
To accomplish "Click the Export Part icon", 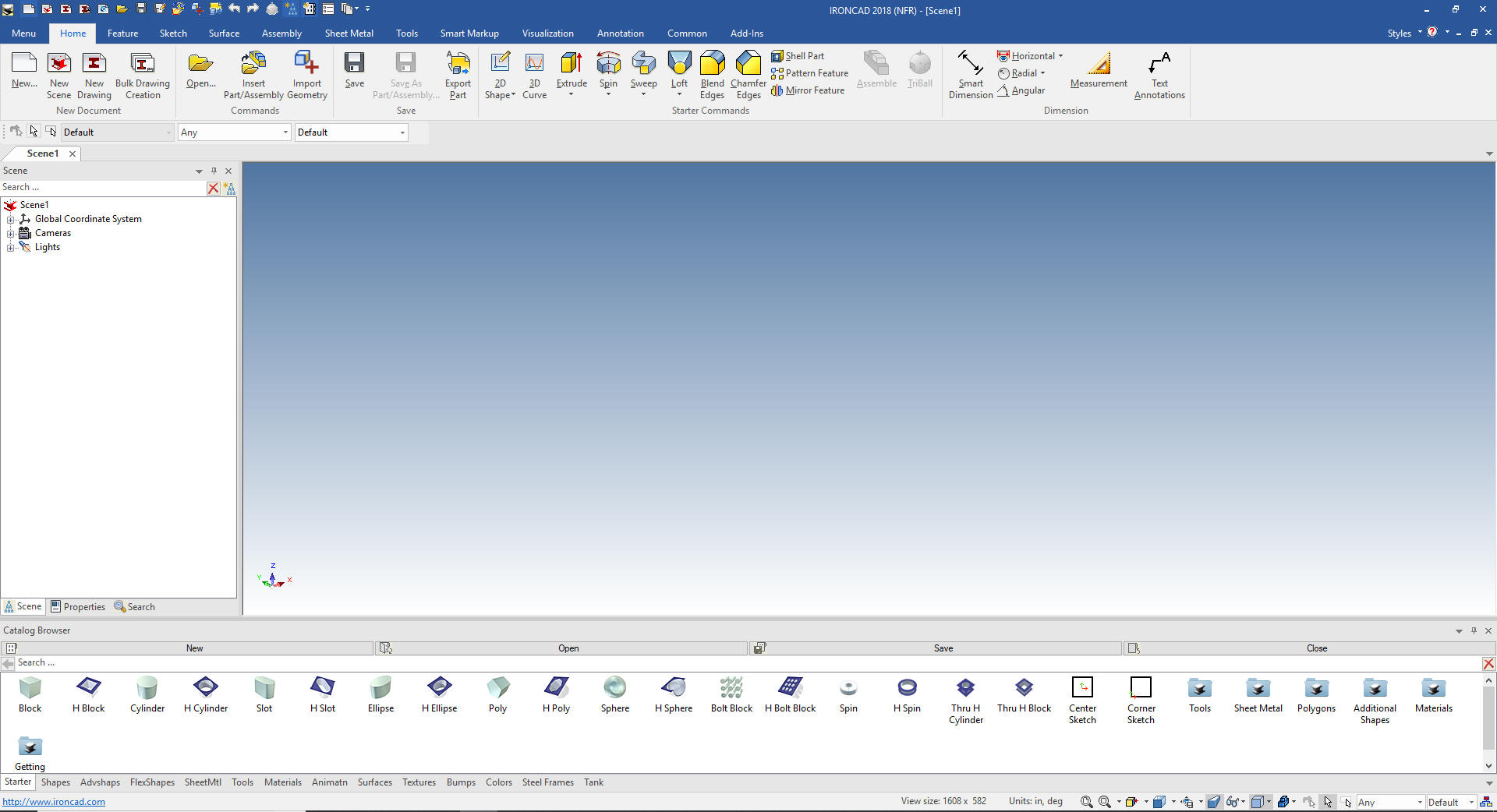I will pos(458,76).
